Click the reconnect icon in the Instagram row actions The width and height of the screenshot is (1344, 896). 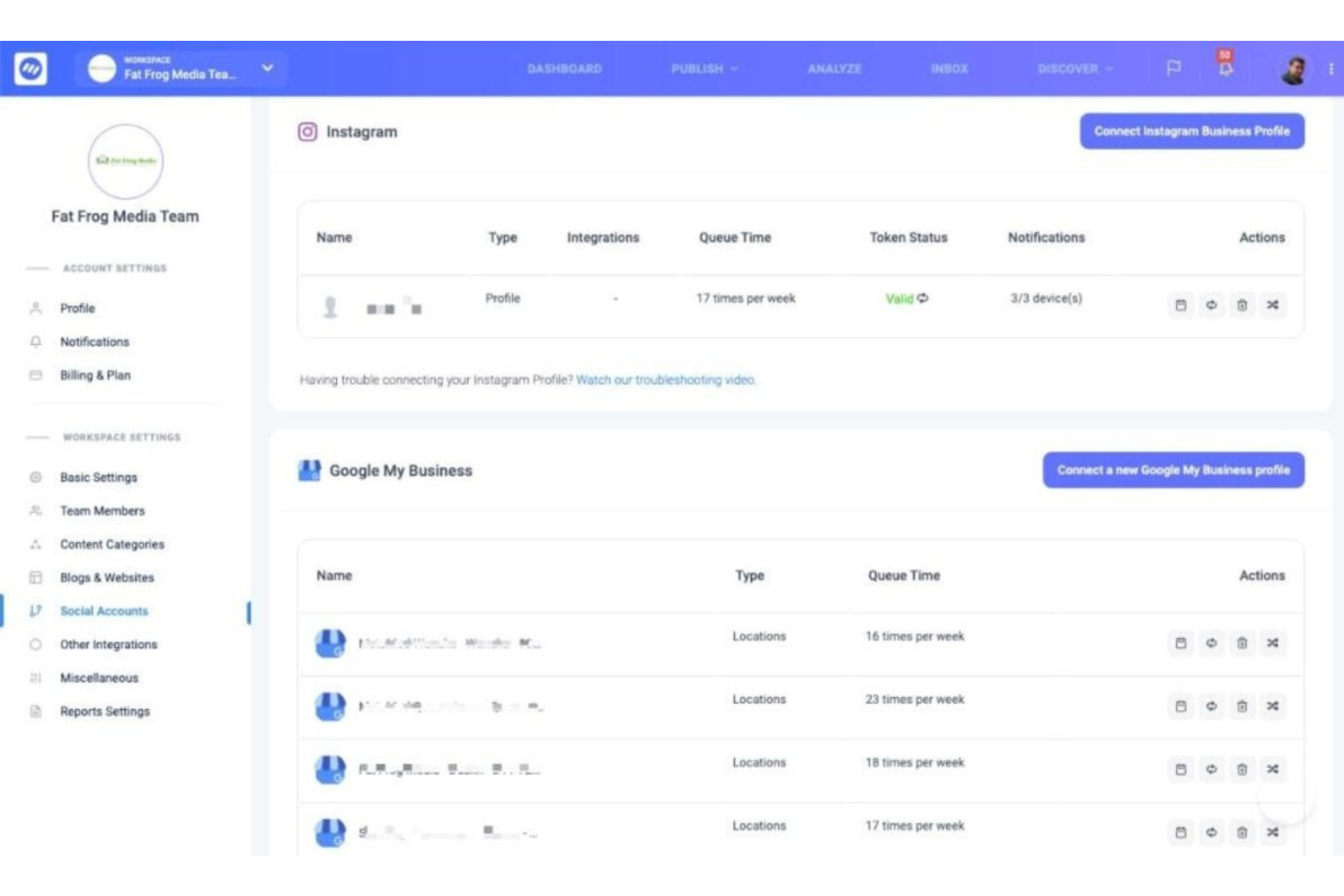coord(1211,305)
